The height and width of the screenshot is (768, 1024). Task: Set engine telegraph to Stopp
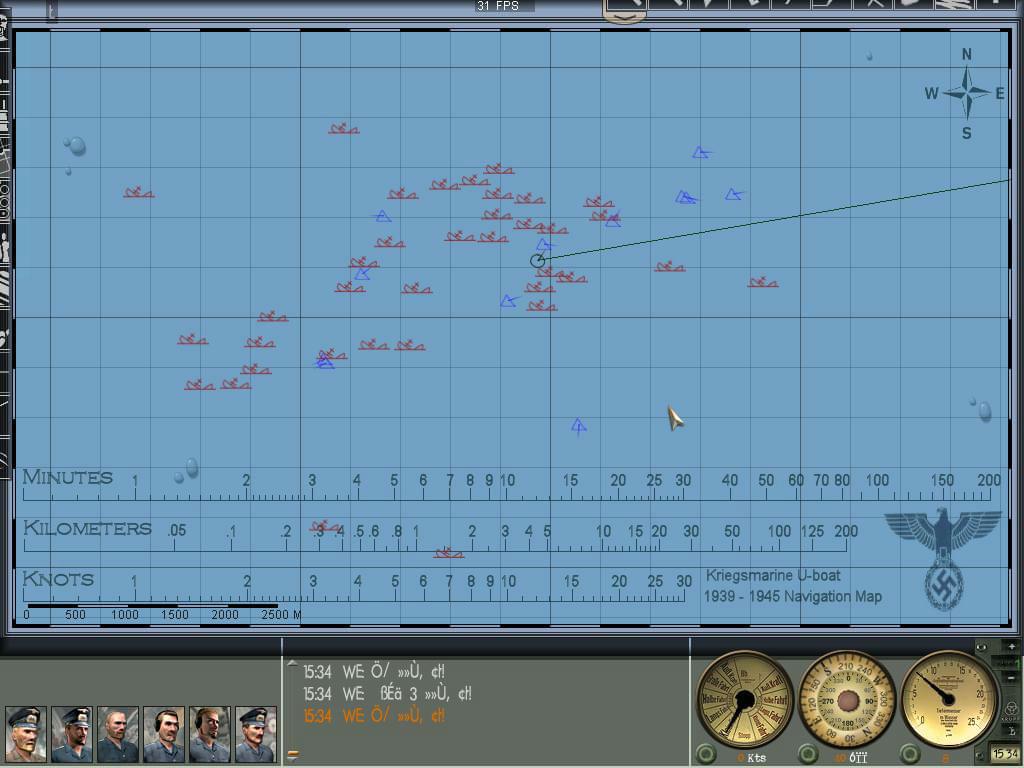click(743, 736)
